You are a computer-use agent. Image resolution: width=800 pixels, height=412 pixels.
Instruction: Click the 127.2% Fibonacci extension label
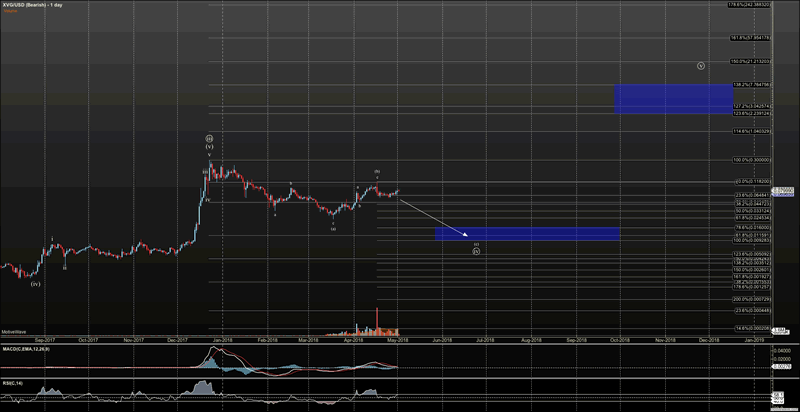coord(751,106)
